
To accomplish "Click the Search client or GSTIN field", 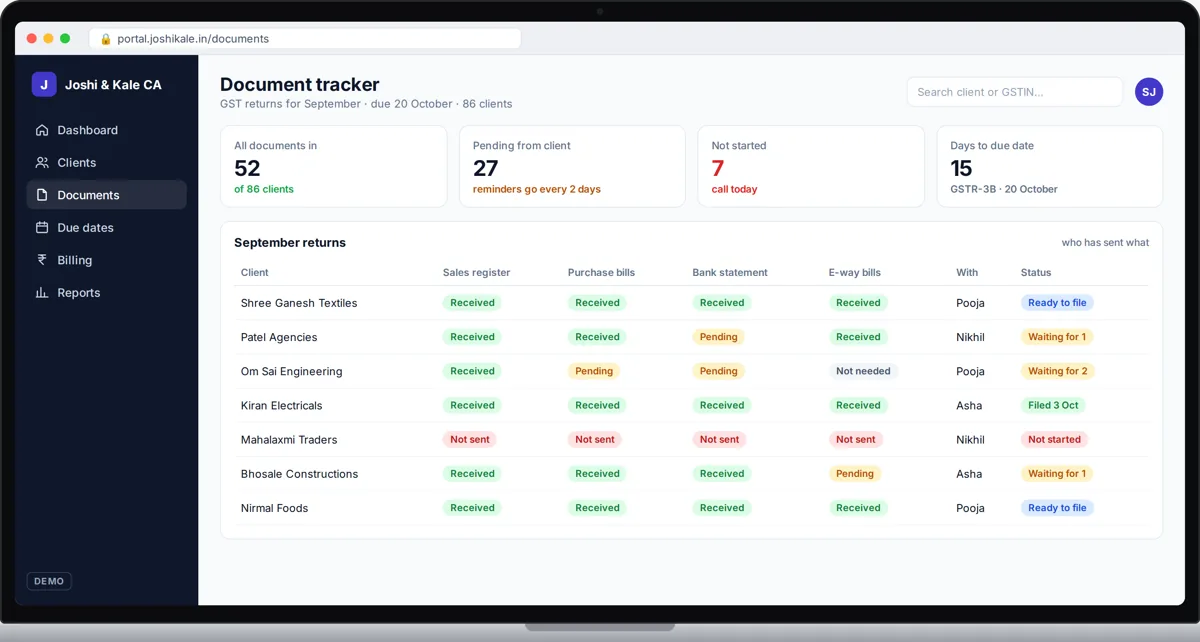I will (1015, 92).
